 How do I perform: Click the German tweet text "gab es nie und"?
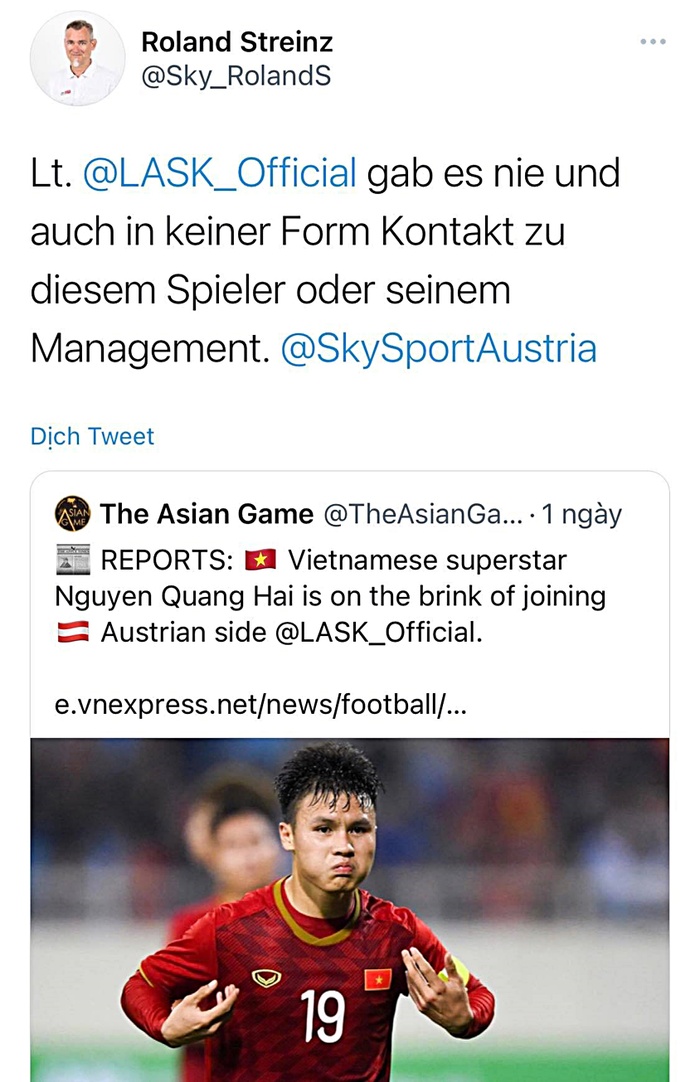[x=493, y=173]
